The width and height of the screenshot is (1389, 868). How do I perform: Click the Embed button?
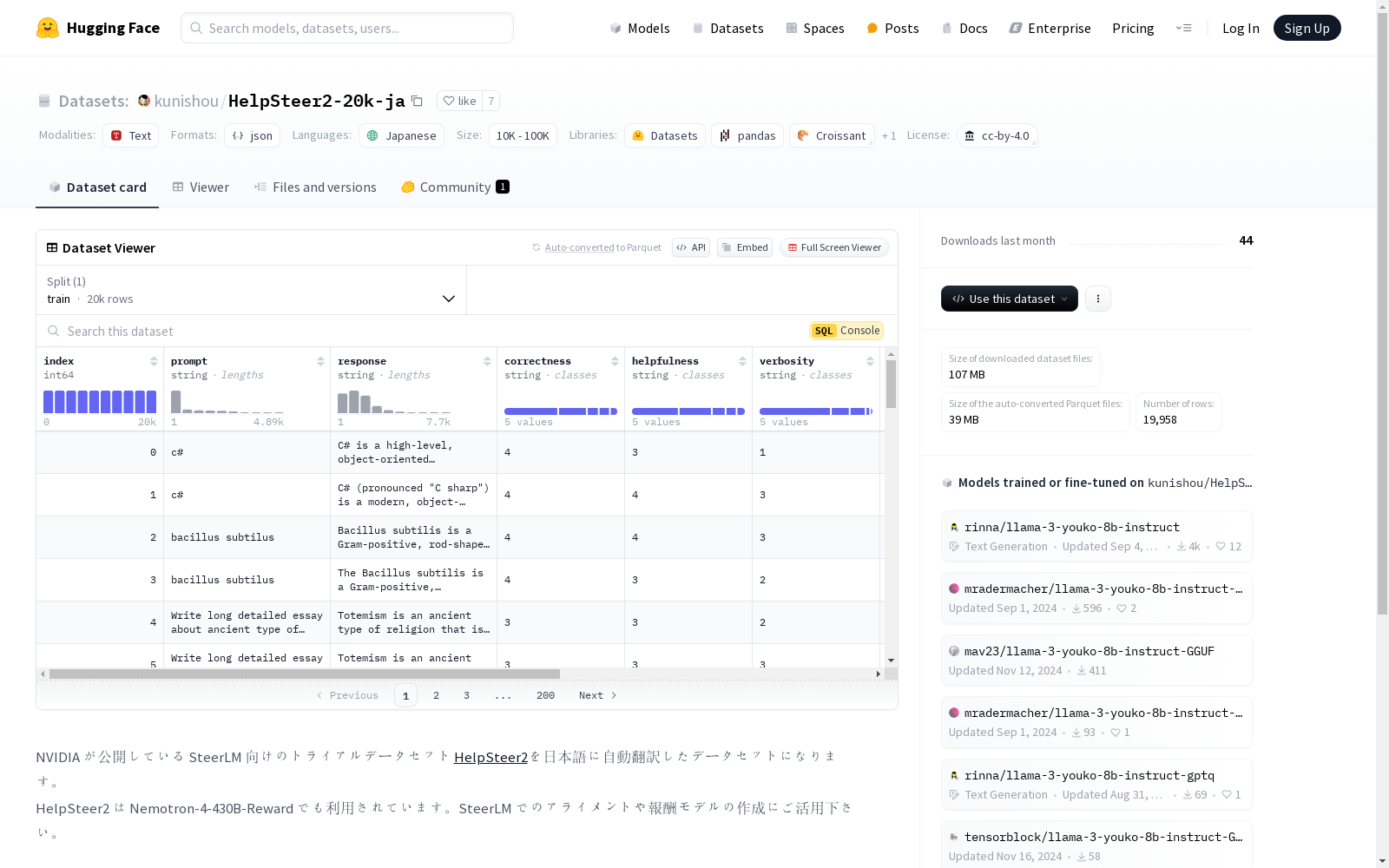[745, 247]
